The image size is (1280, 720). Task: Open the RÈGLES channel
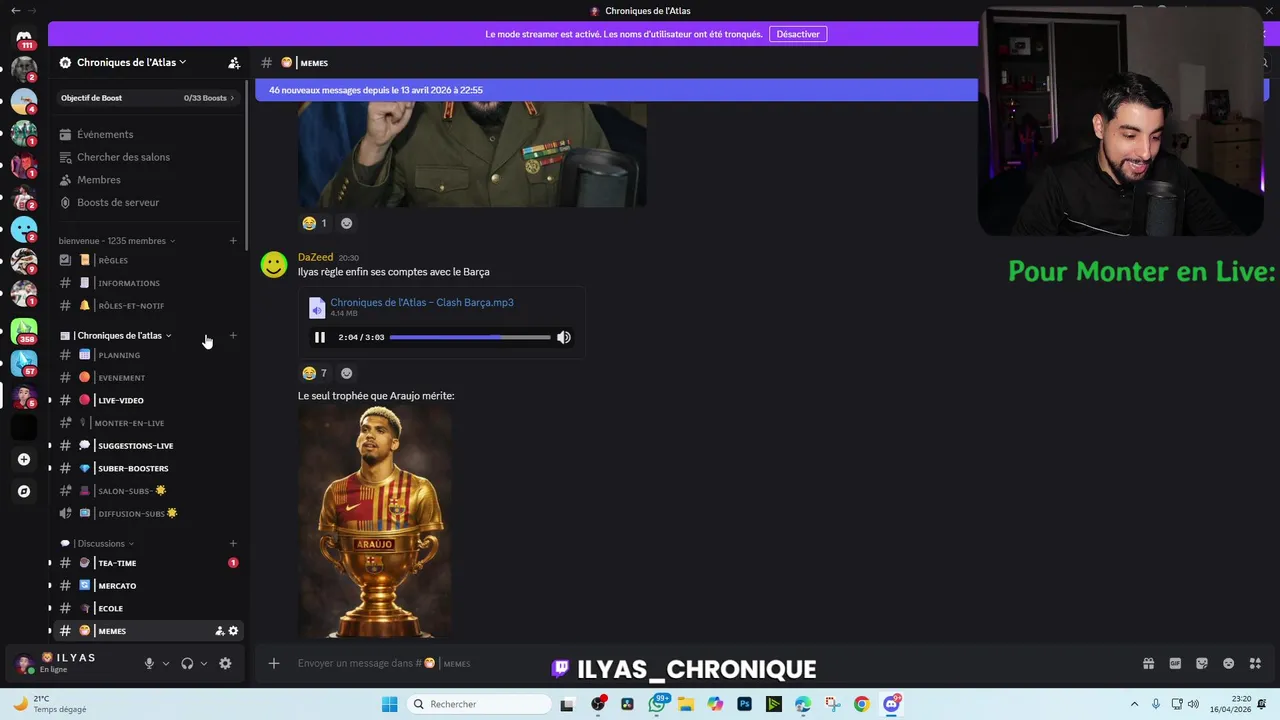coord(147,260)
